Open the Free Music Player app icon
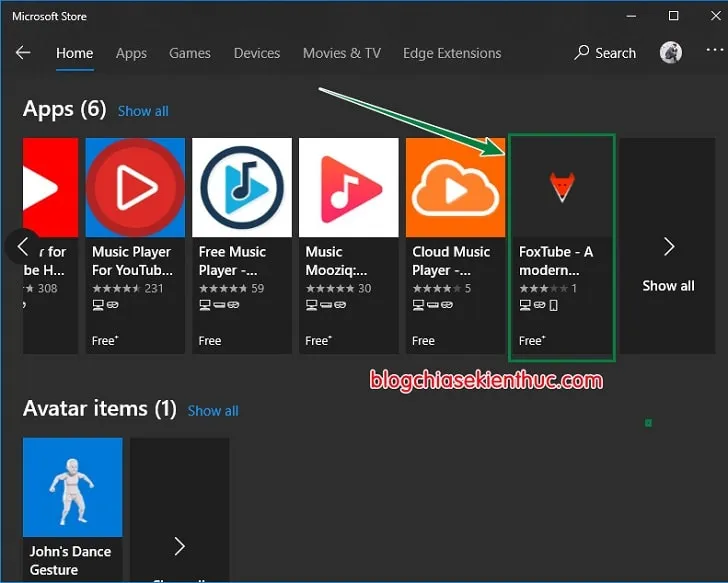Image resolution: width=728 pixels, height=583 pixels. 242,188
